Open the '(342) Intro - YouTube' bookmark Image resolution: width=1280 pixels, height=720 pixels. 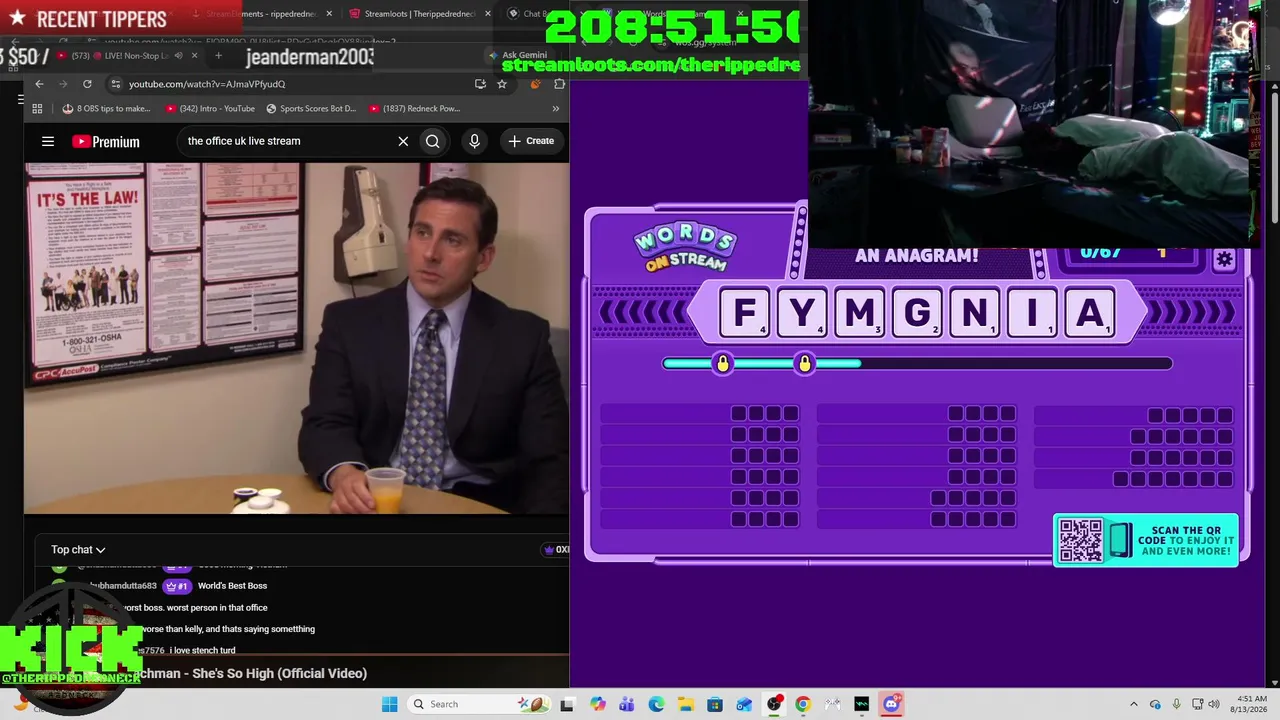(210, 108)
